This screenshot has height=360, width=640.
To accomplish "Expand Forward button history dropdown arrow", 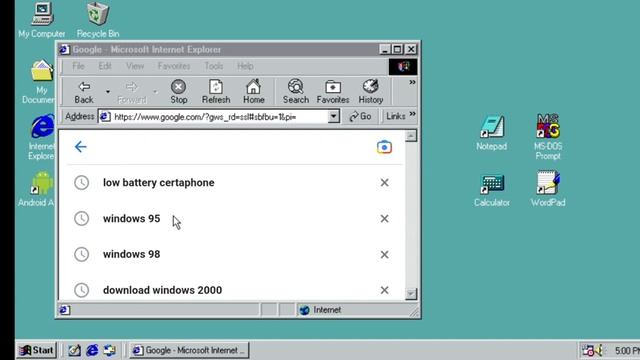I will tap(155, 92).
